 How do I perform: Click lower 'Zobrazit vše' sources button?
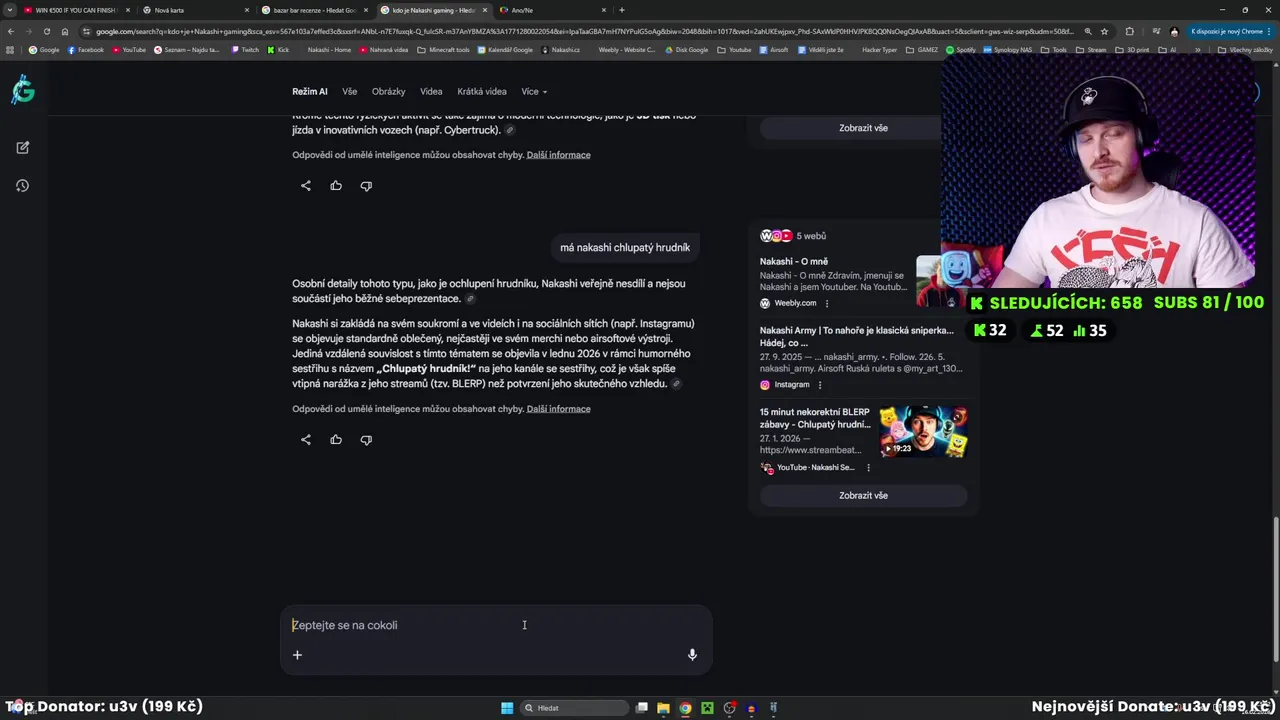coord(863,495)
